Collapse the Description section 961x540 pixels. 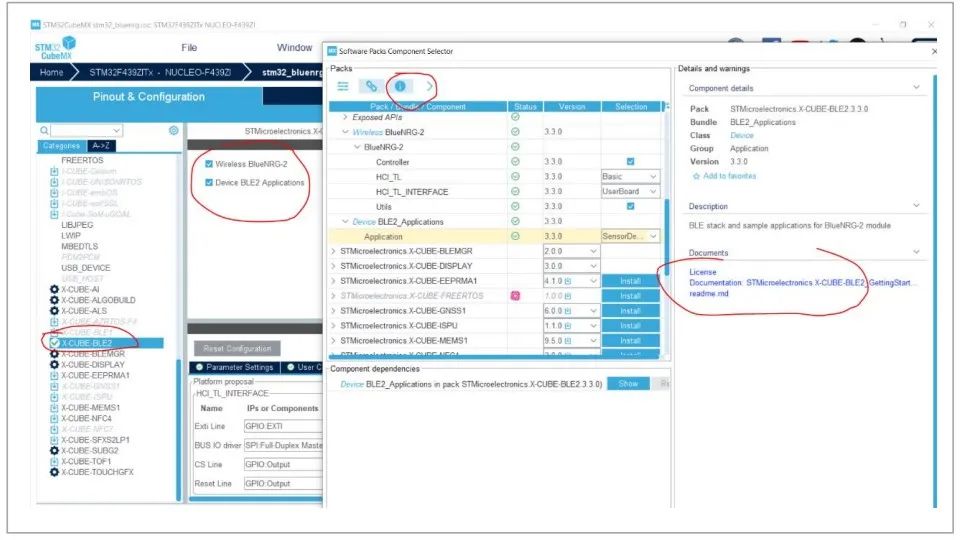click(916, 206)
